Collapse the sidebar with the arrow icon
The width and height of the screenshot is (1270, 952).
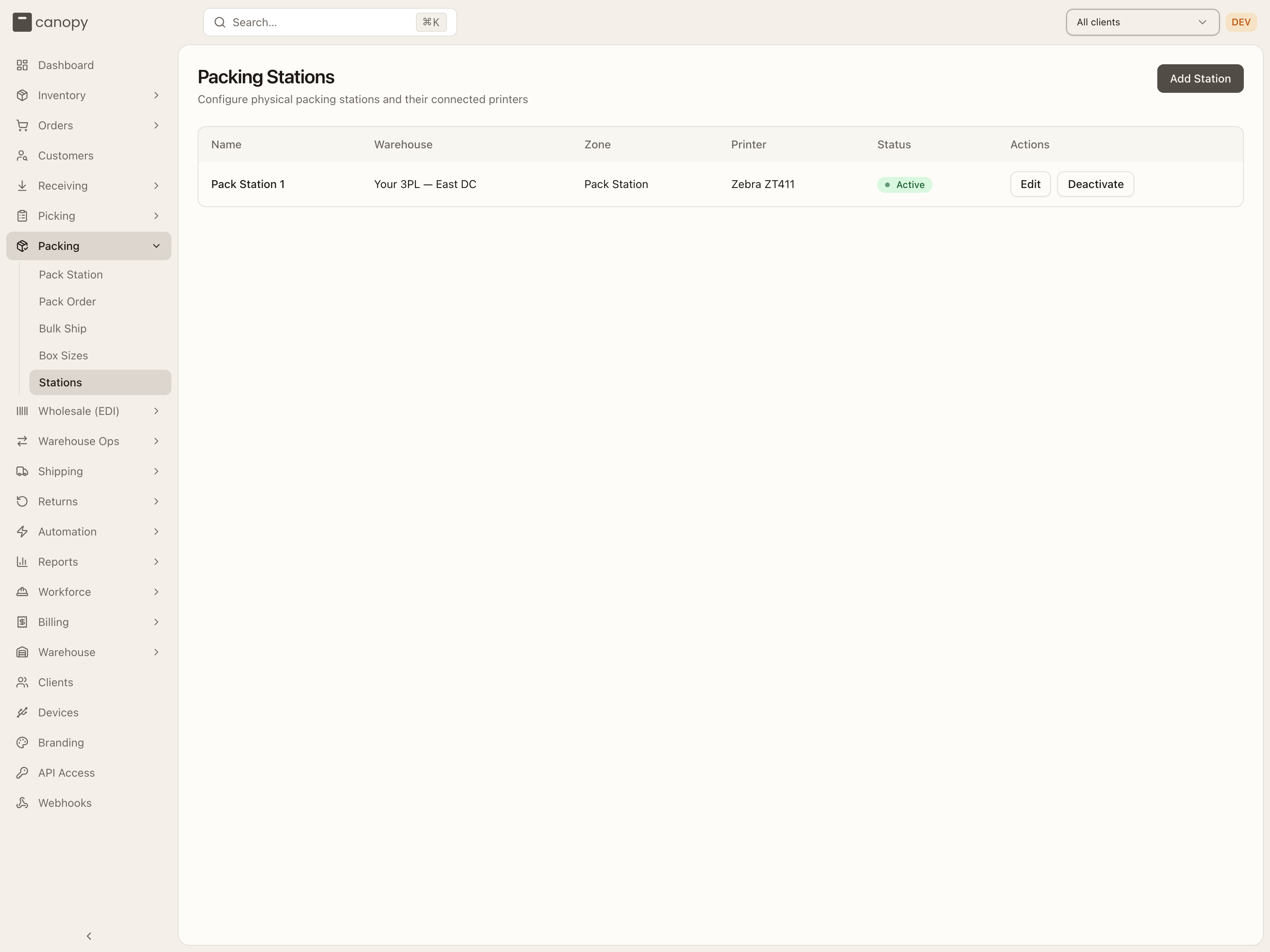pos(89,936)
